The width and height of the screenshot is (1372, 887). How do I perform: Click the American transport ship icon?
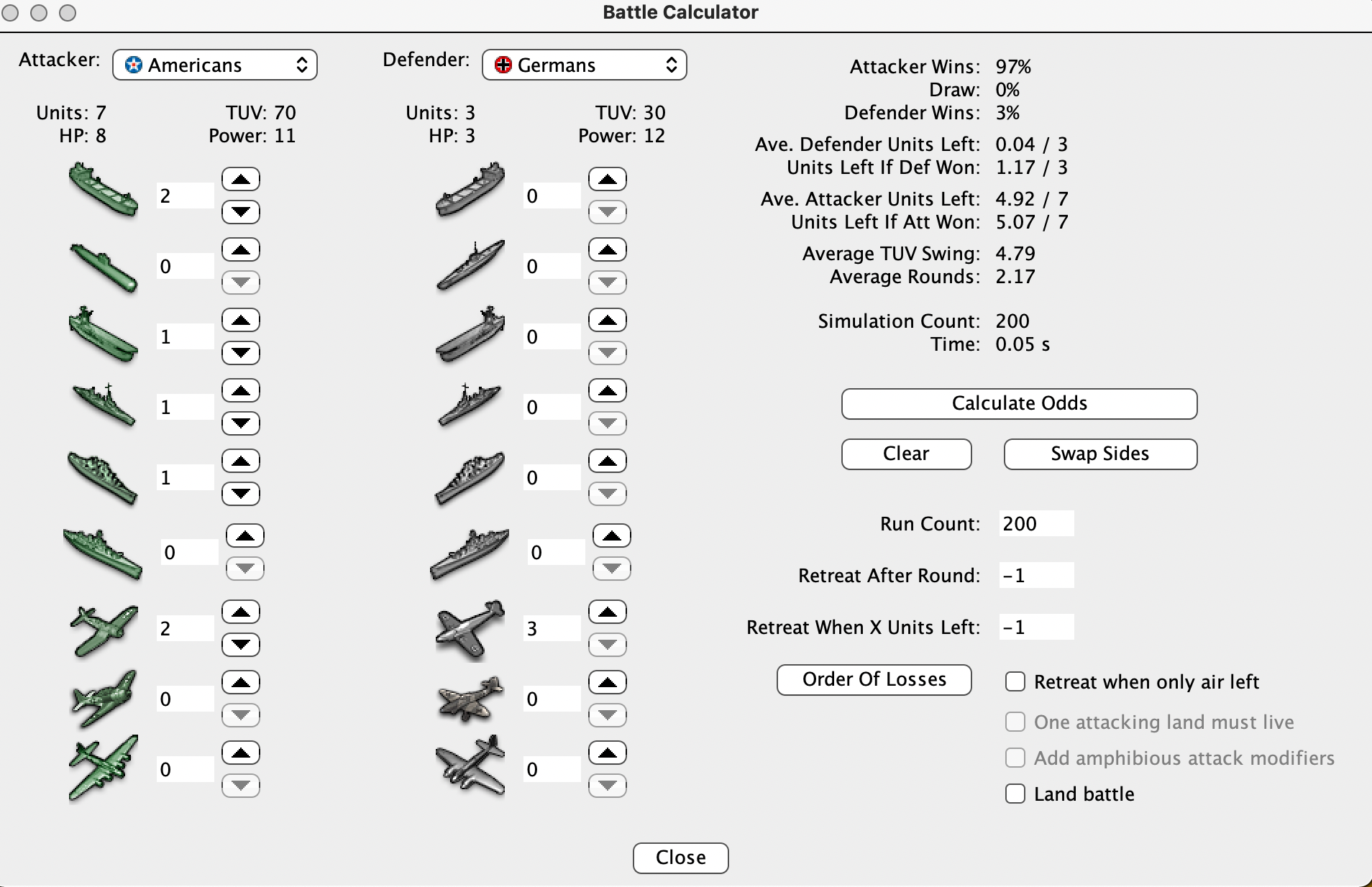tap(103, 190)
